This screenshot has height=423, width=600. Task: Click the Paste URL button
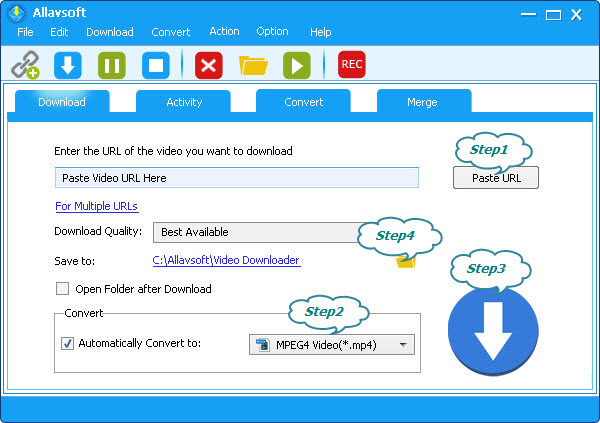(496, 178)
